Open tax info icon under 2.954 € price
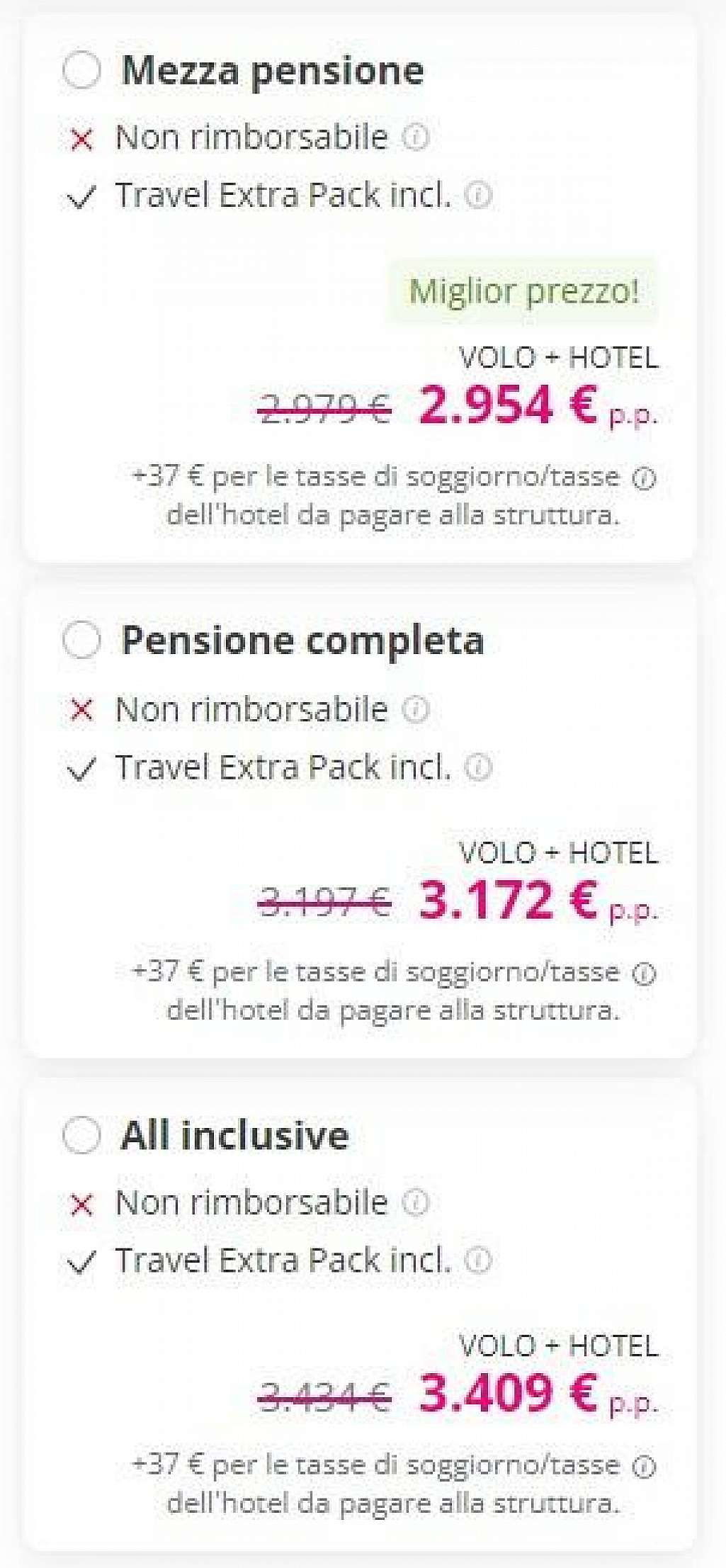The width and height of the screenshot is (726, 1568). coord(644,479)
